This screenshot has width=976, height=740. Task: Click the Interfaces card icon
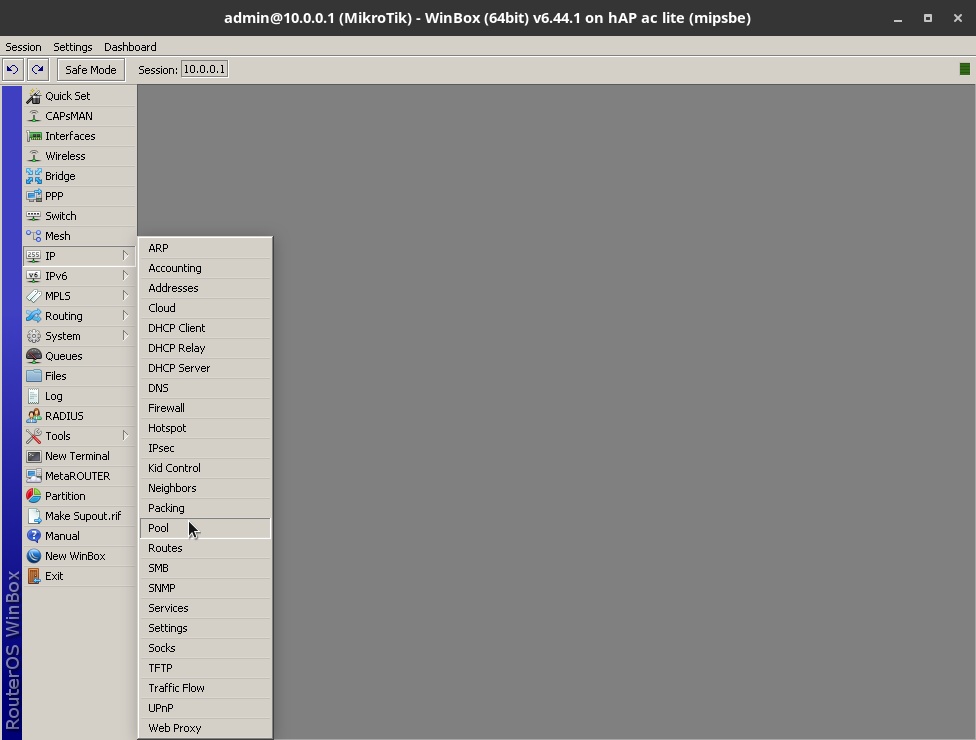(x=34, y=136)
